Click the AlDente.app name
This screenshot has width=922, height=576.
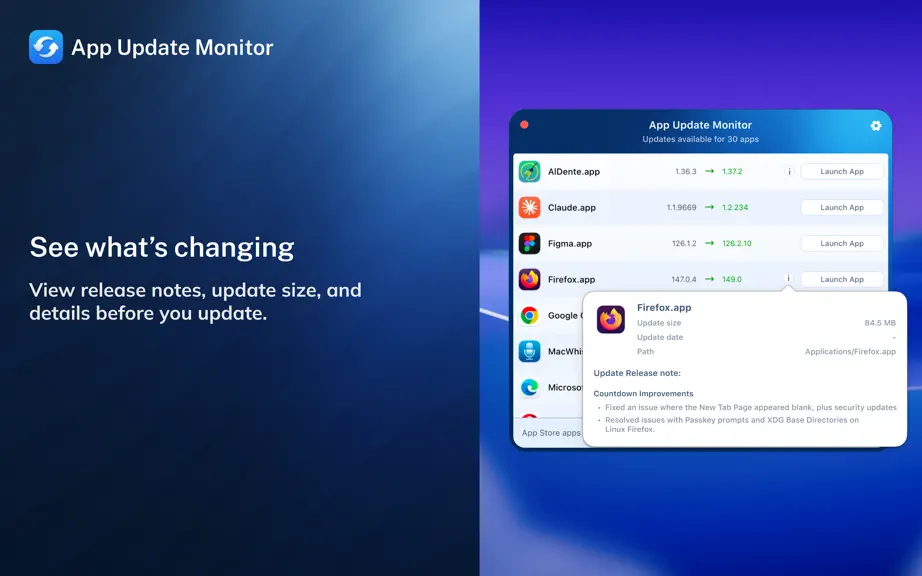tap(574, 172)
